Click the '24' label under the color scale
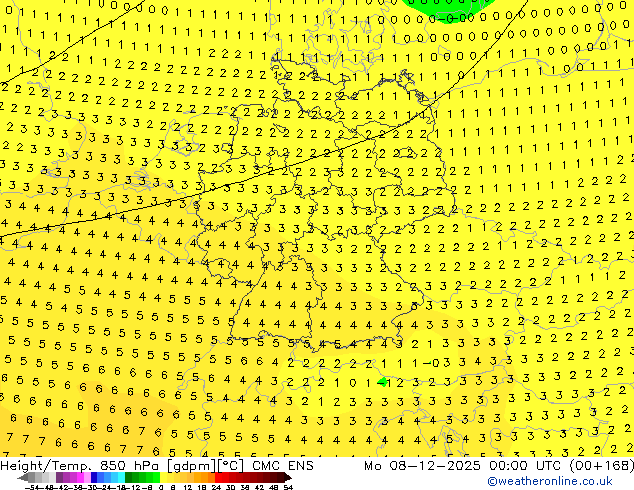Screen dimensions: 634x490 (216, 488)
